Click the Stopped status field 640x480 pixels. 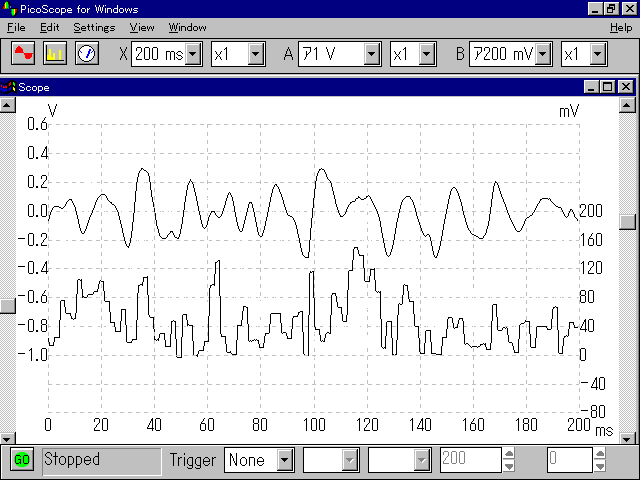pos(102,460)
